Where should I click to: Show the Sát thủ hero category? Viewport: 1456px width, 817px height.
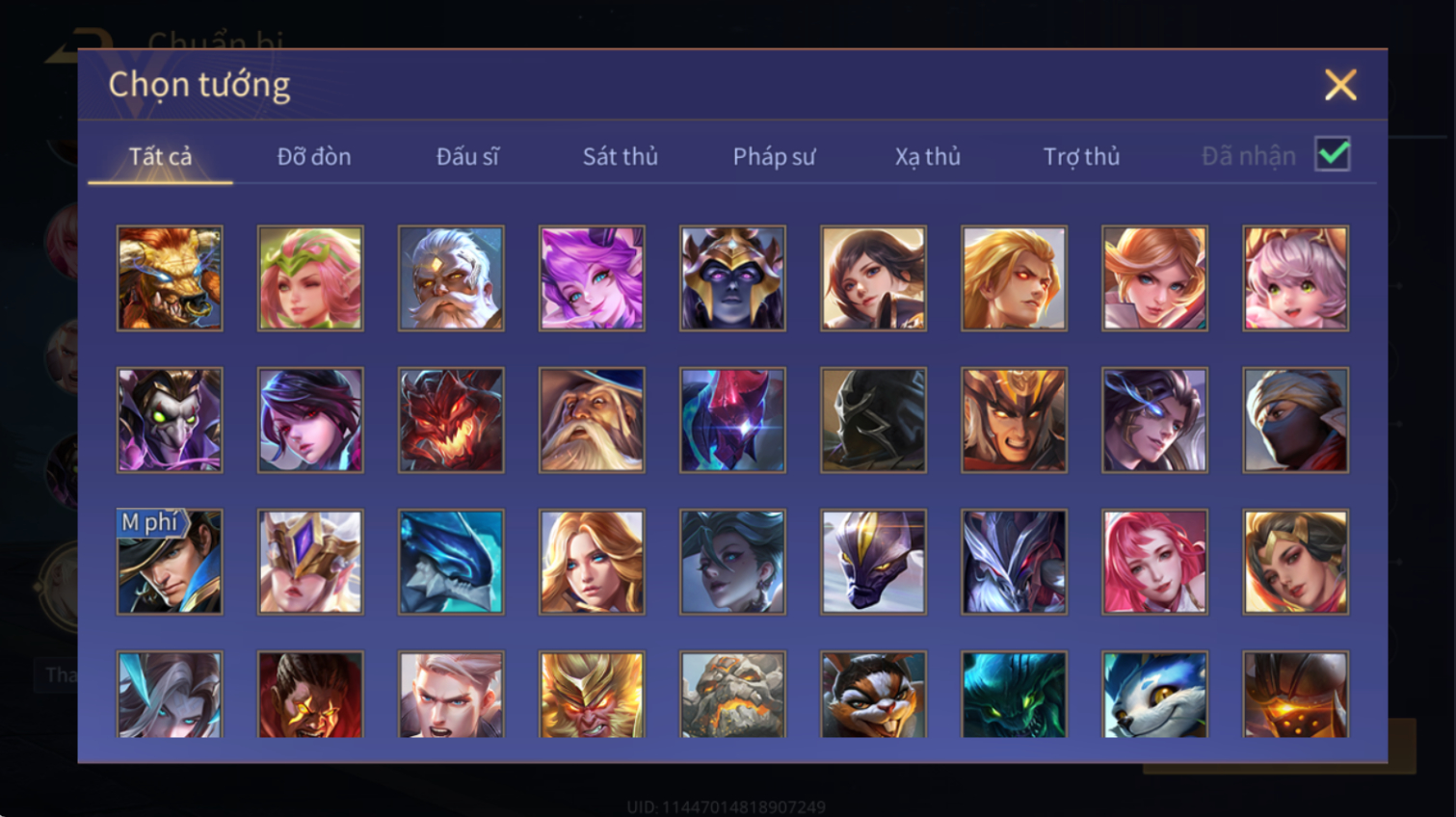(621, 156)
